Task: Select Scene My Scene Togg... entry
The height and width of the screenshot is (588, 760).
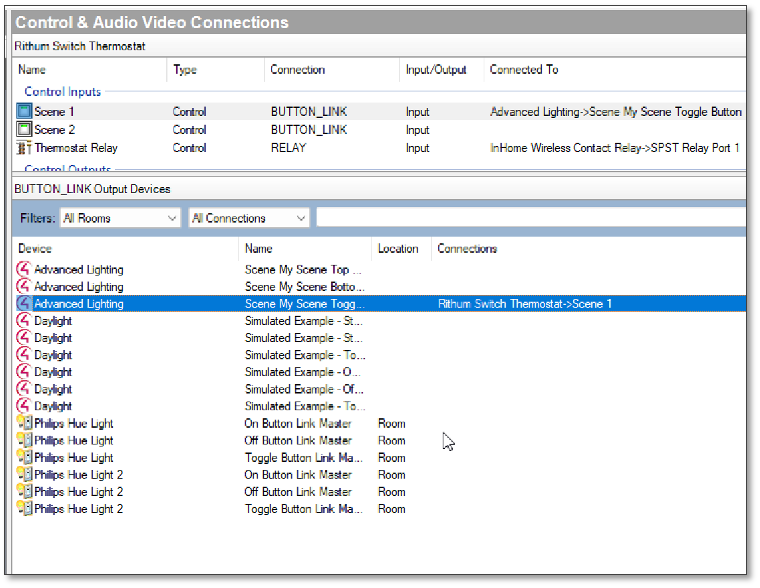Action: coord(304,304)
